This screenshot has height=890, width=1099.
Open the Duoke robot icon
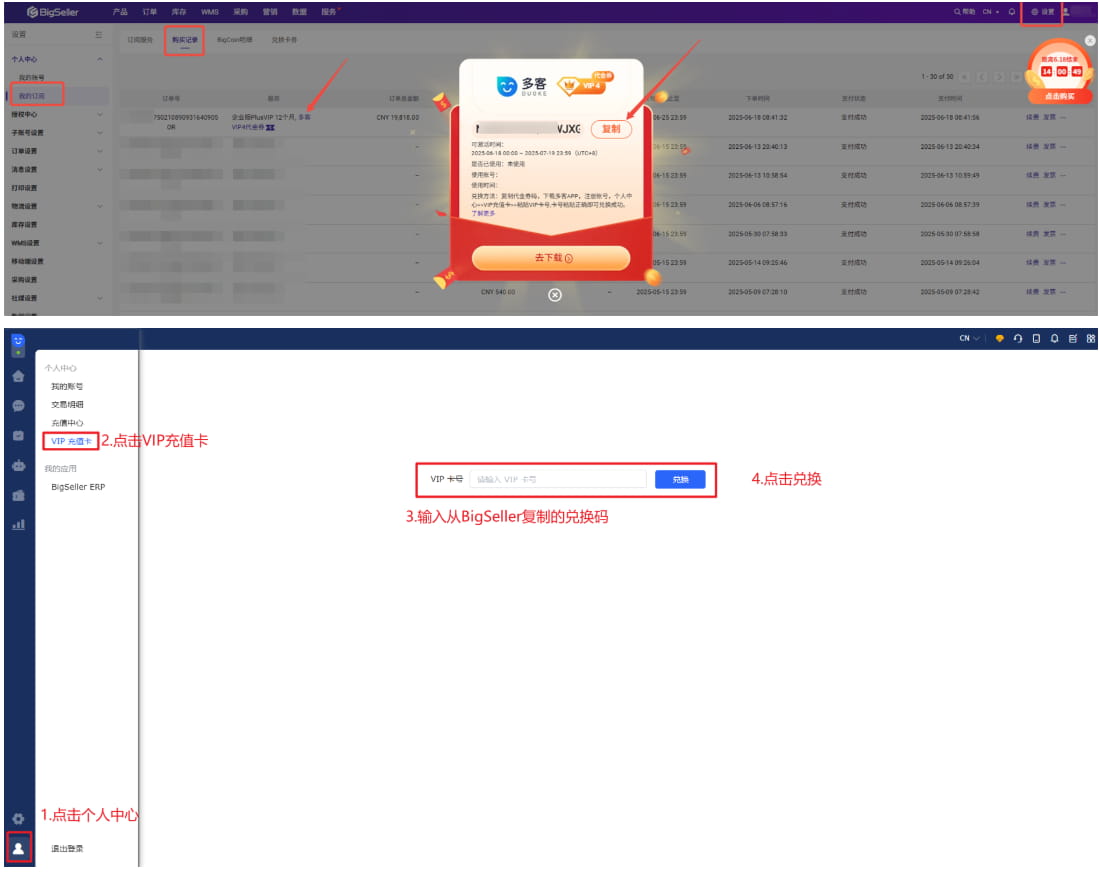[18, 465]
